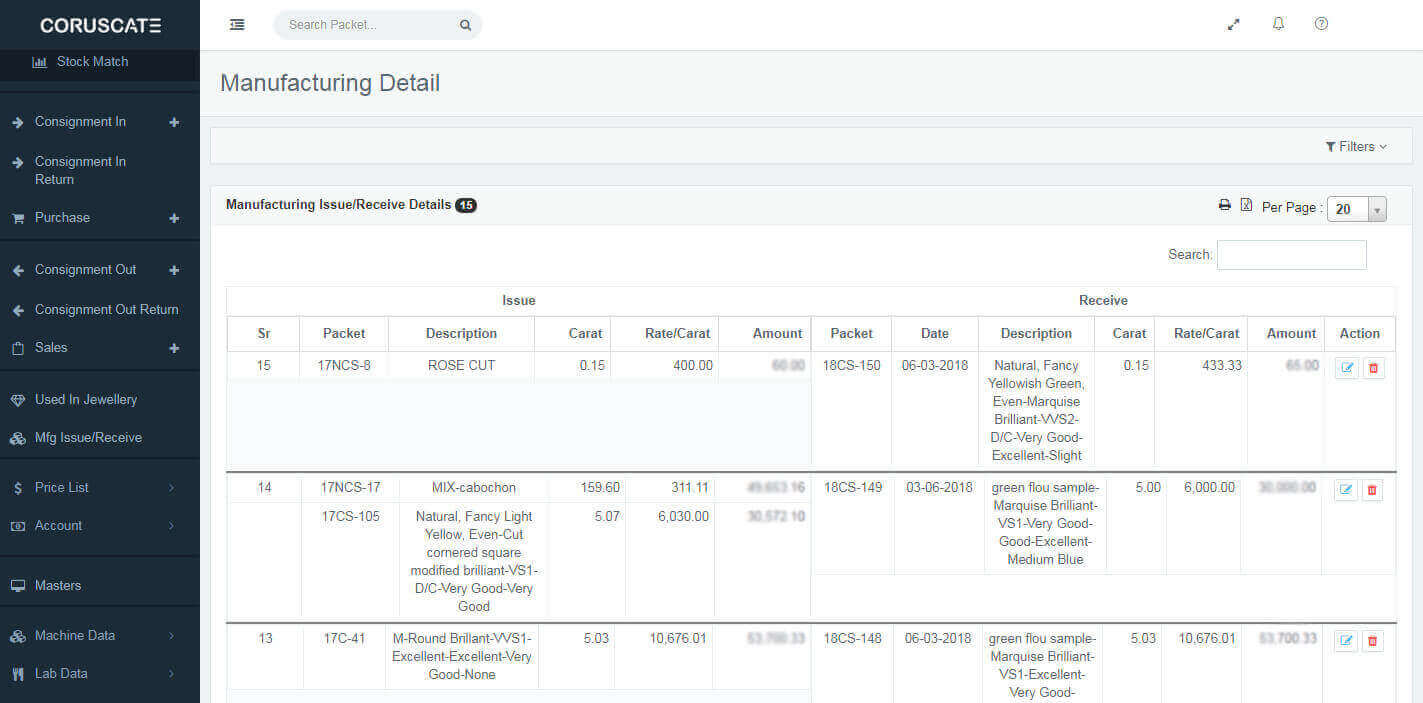Click the fullscreen expand icon
Image resolution: width=1423 pixels, height=703 pixels.
click(1234, 25)
